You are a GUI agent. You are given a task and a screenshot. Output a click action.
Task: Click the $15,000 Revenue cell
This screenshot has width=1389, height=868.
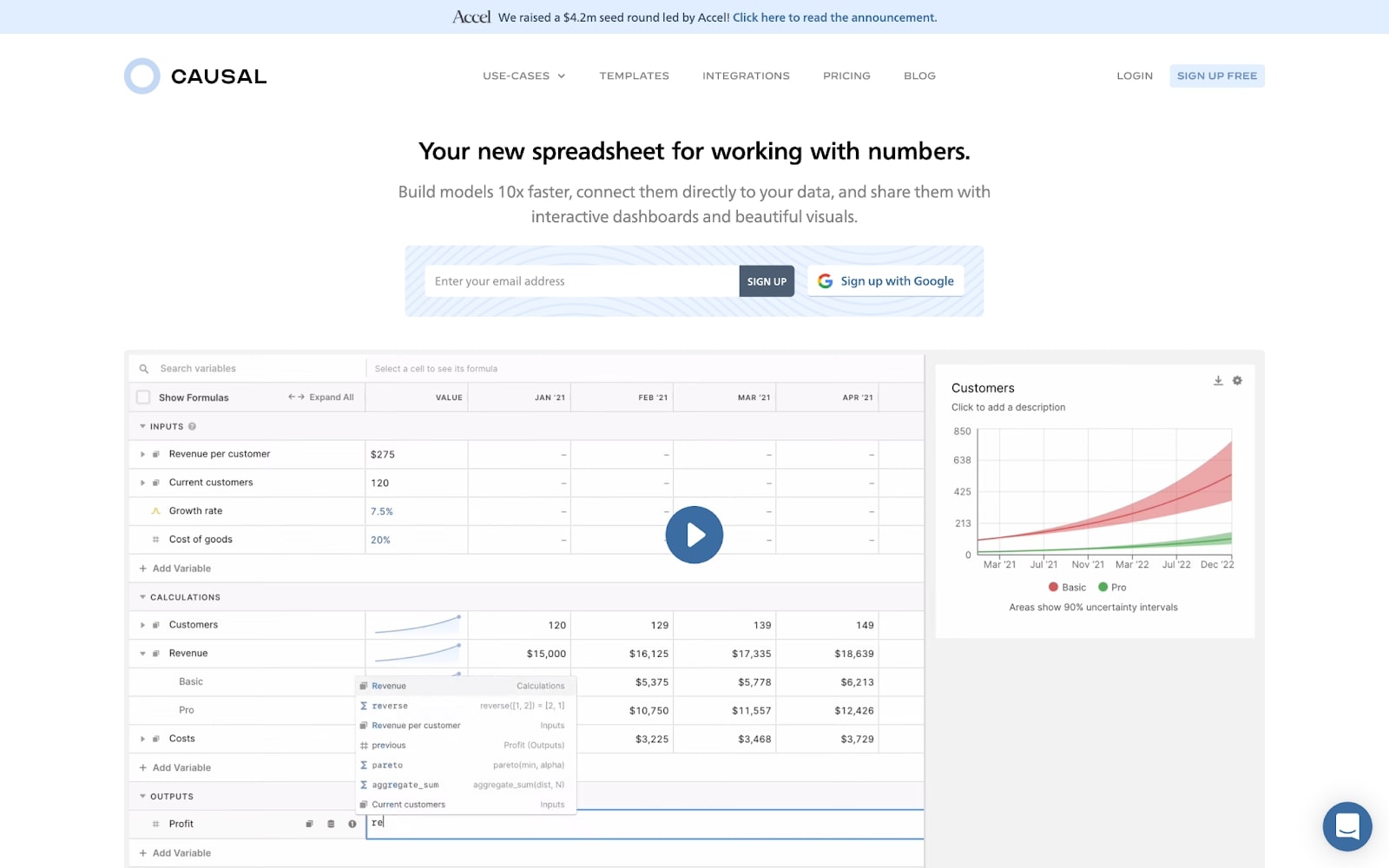[x=519, y=654]
